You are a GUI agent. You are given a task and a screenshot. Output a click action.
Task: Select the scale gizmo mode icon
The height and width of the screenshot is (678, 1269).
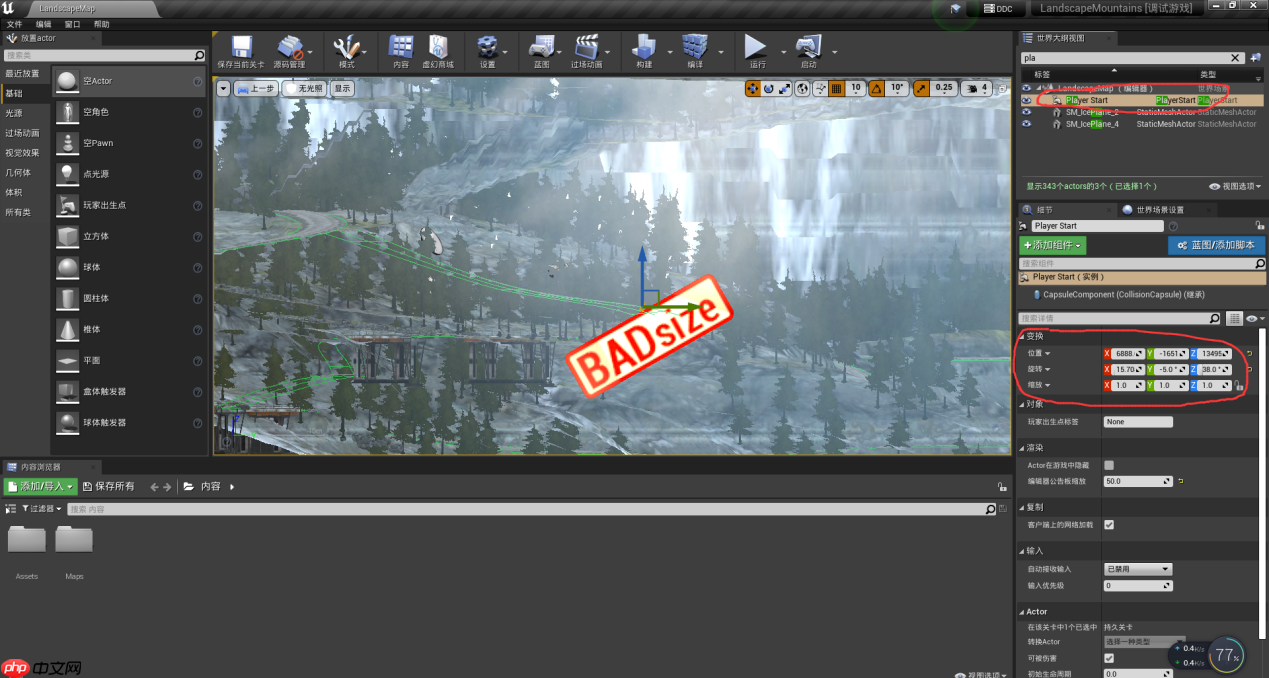(x=783, y=88)
